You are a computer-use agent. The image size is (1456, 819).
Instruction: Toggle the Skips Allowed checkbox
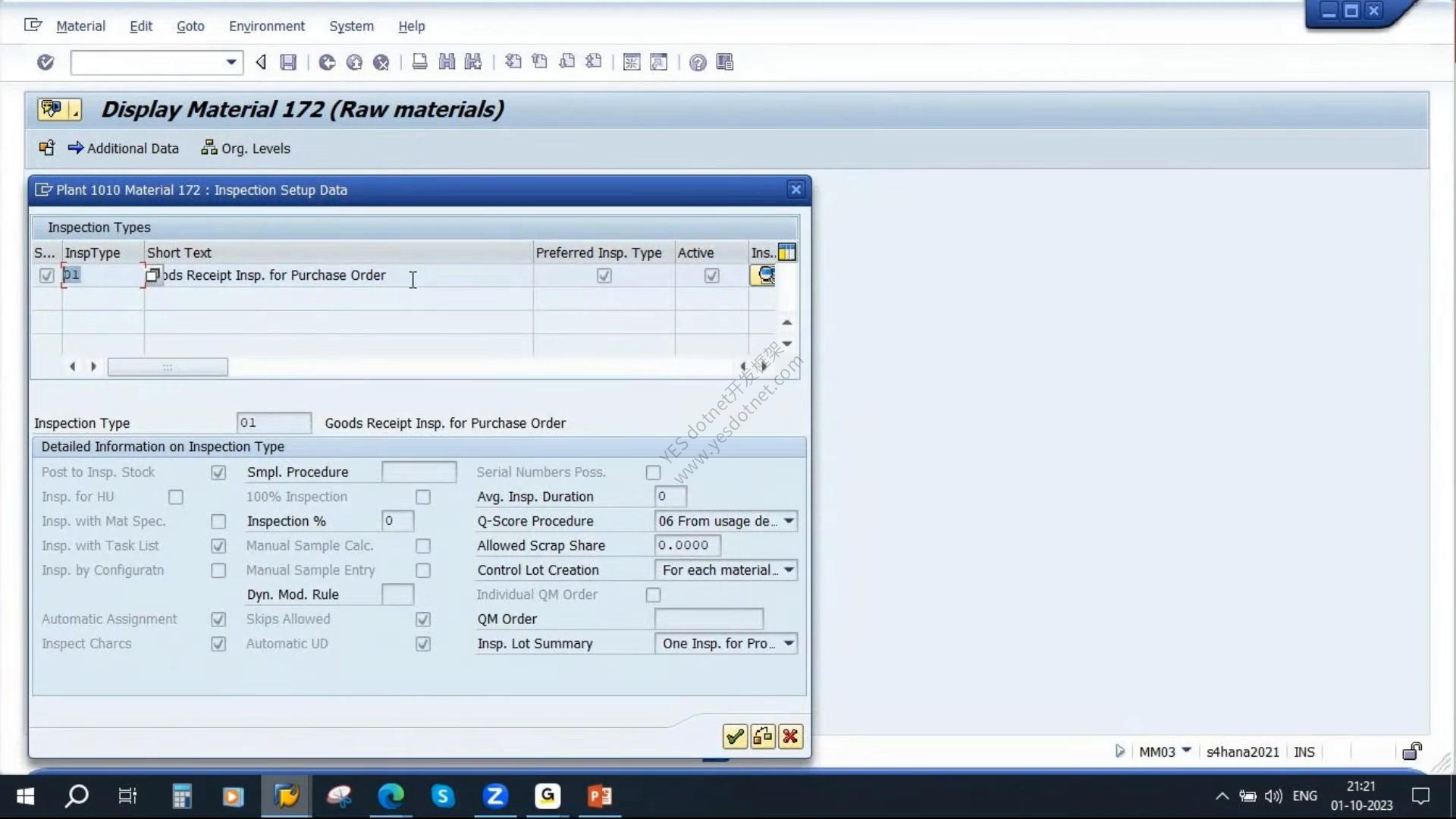pos(423,620)
